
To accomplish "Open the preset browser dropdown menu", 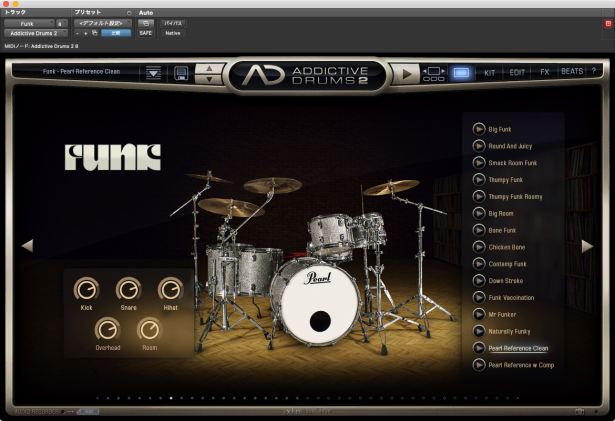I will [x=153, y=72].
